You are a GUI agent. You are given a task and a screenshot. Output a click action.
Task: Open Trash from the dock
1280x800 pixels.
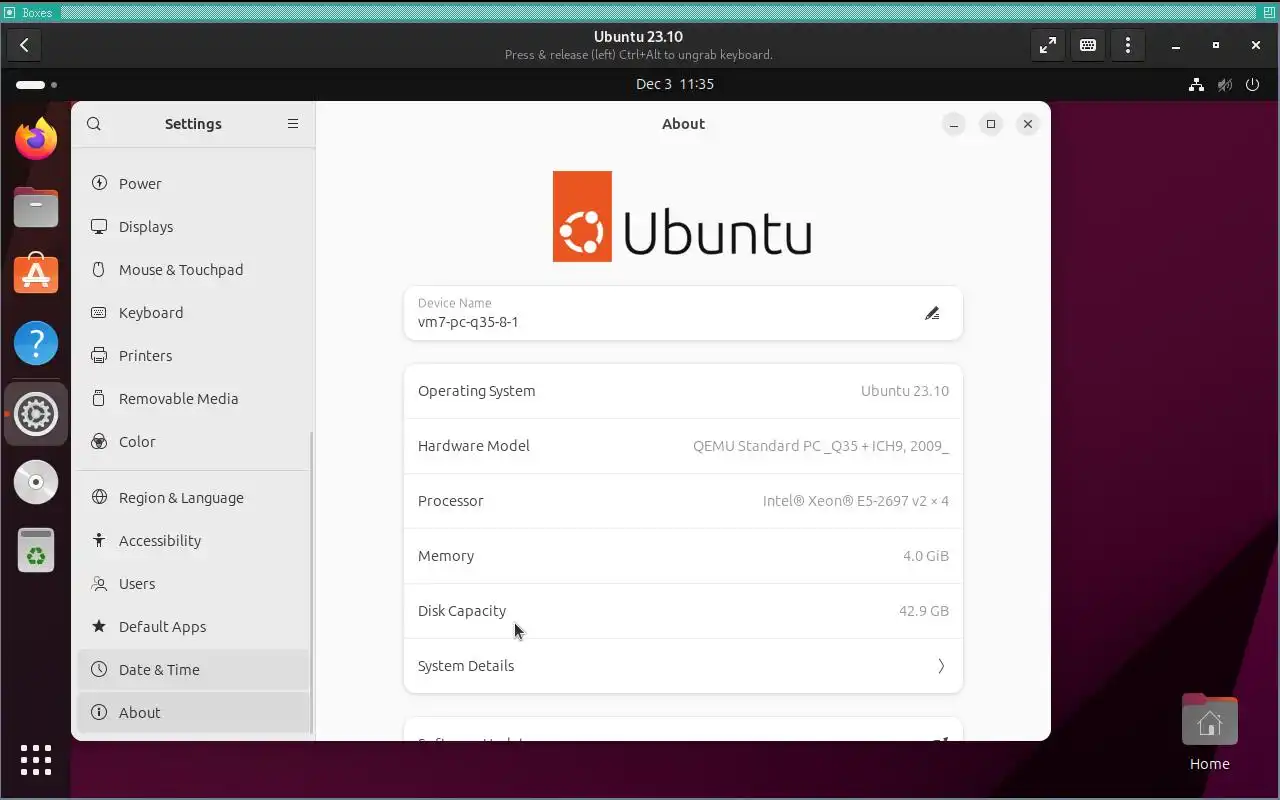(36, 550)
